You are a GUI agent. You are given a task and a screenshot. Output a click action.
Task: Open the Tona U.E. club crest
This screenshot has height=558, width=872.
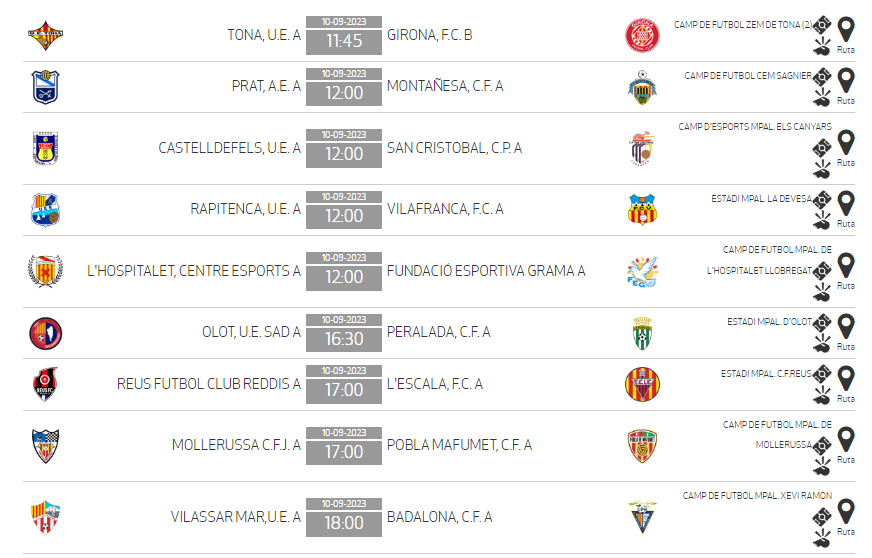pos(46,36)
